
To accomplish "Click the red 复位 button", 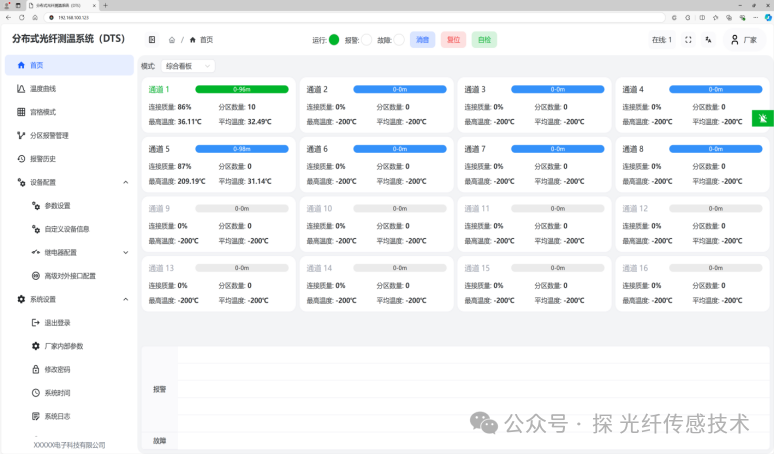I will (x=453, y=40).
